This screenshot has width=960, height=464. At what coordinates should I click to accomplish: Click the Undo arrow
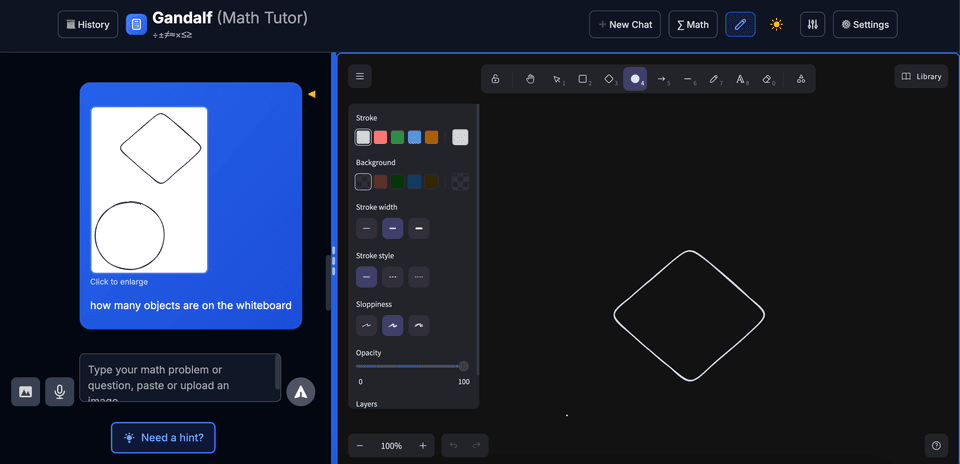[453, 446]
